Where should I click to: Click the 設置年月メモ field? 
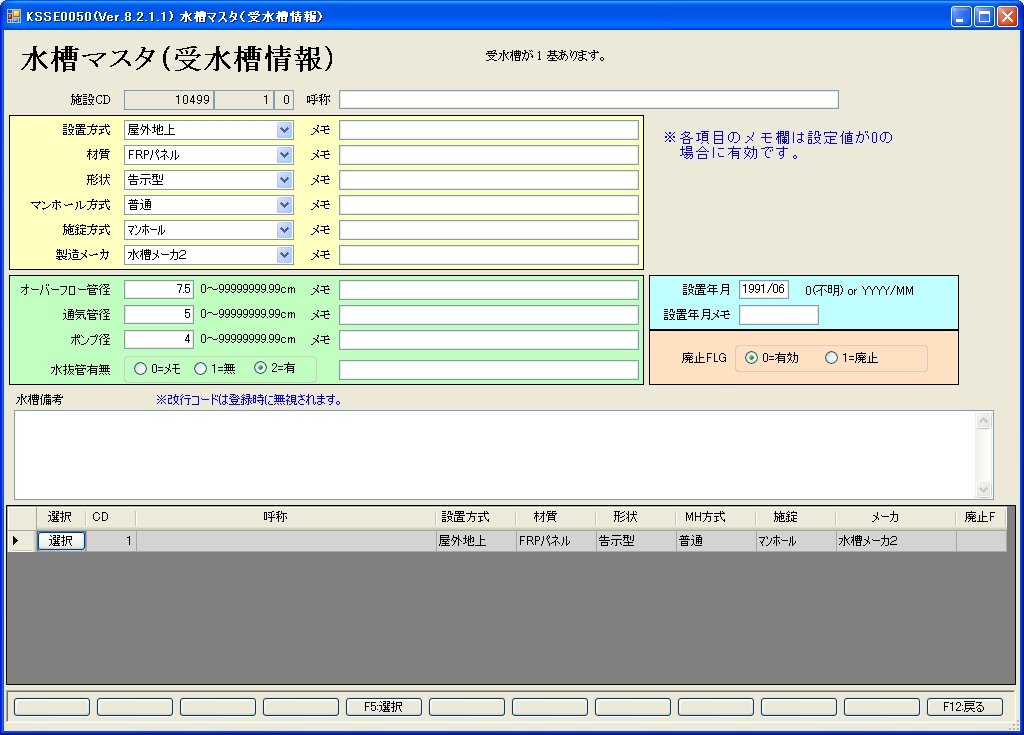tap(778, 315)
